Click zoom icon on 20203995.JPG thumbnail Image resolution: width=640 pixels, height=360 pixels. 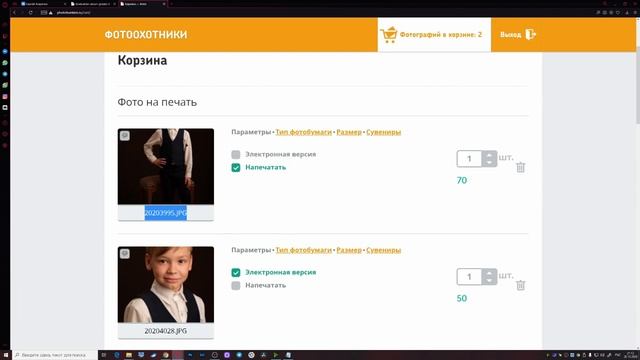pos(125,136)
